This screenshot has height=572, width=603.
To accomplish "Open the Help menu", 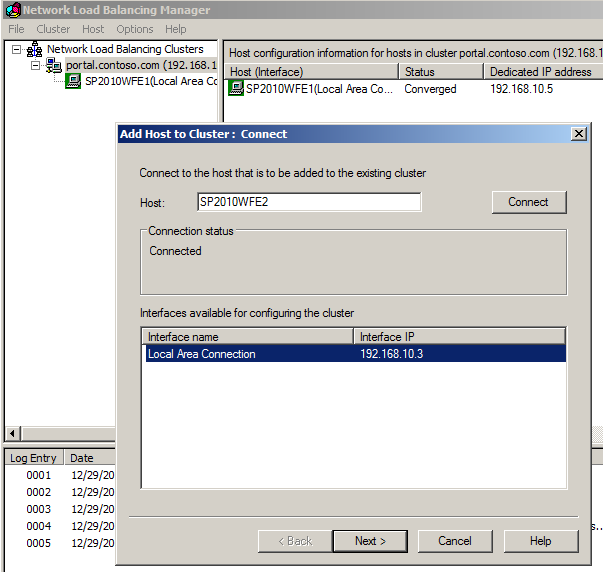I will (x=176, y=29).
